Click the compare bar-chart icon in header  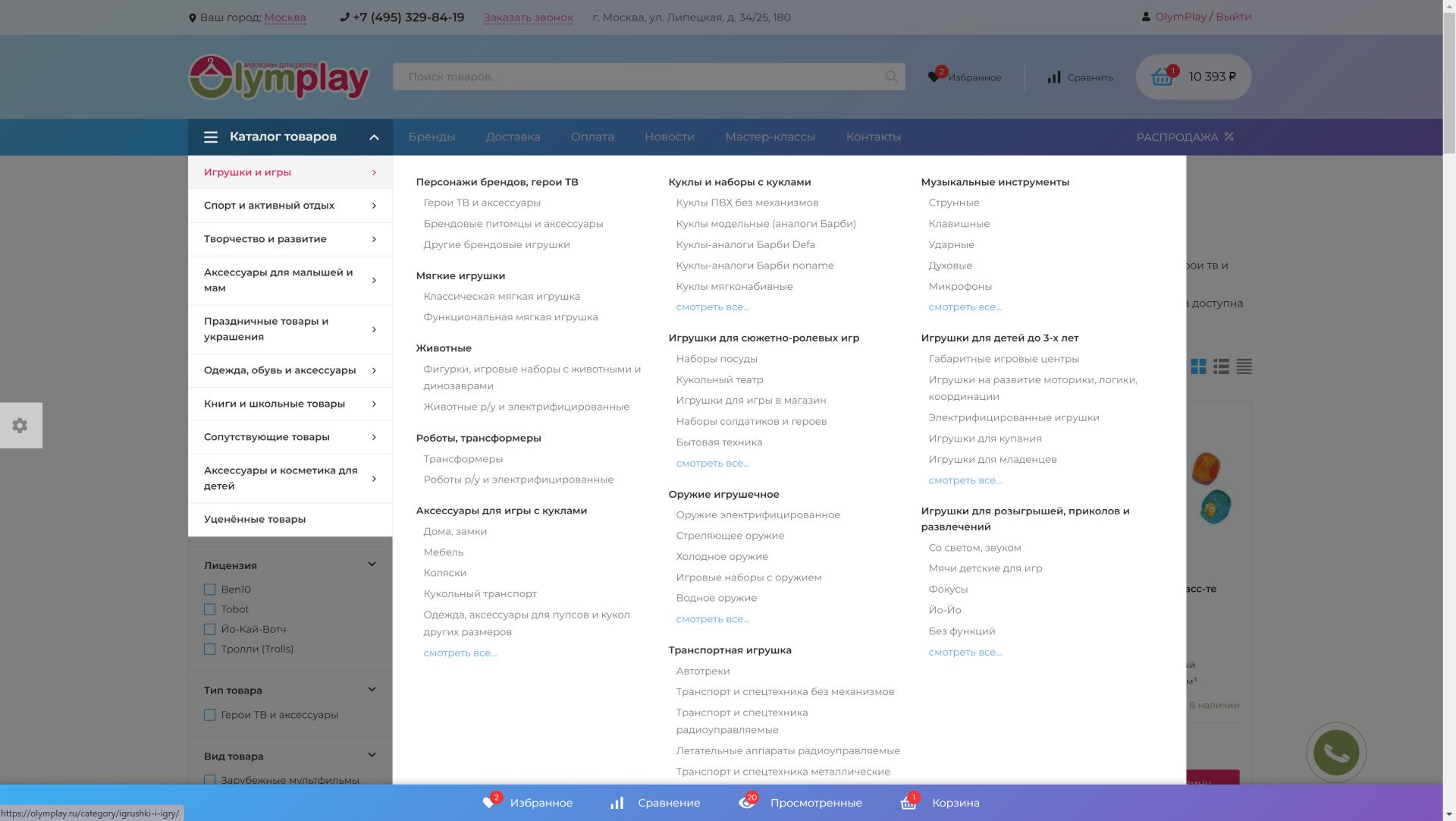pos(1054,77)
